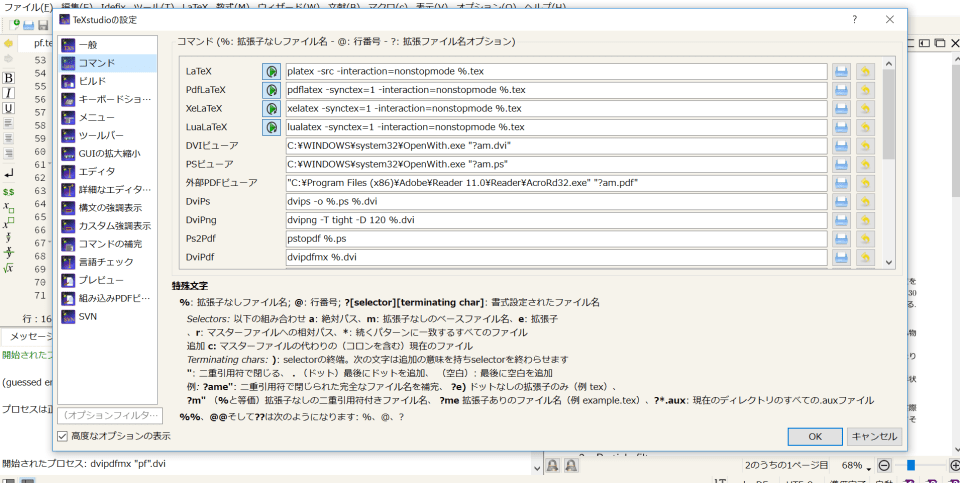The image size is (960, 483).
Task: Open the ツールバー settings page
Action: (108, 135)
